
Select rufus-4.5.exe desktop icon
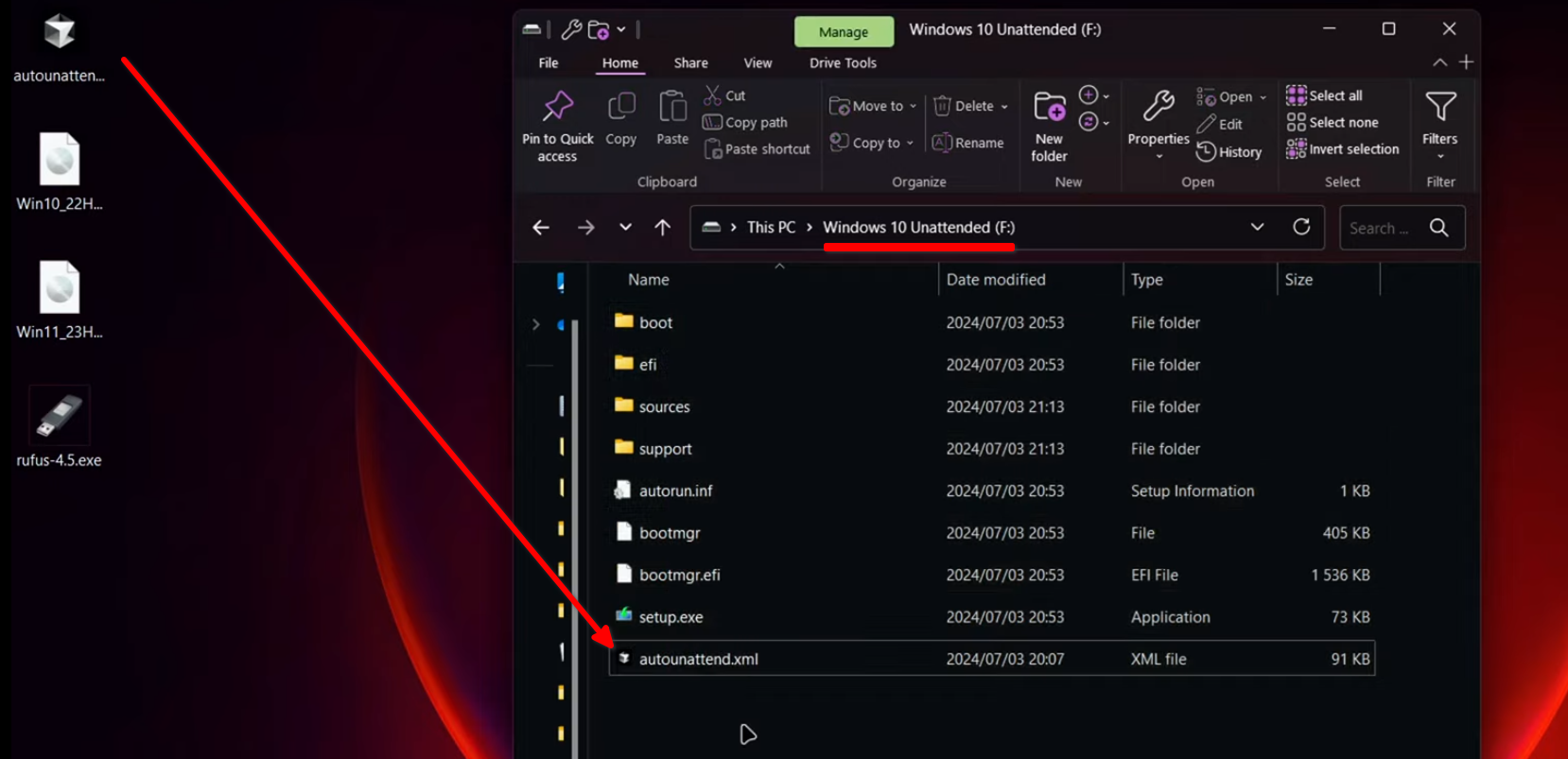point(59,427)
